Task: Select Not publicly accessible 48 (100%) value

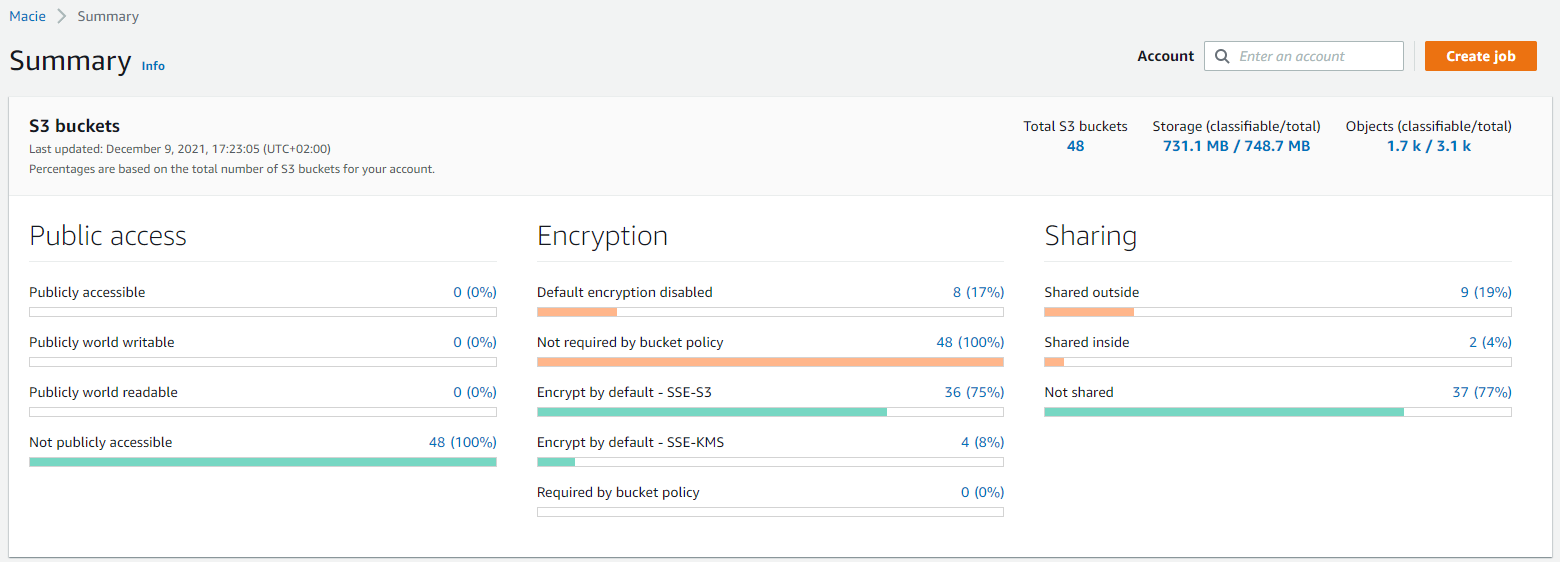Action: (463, 442)
